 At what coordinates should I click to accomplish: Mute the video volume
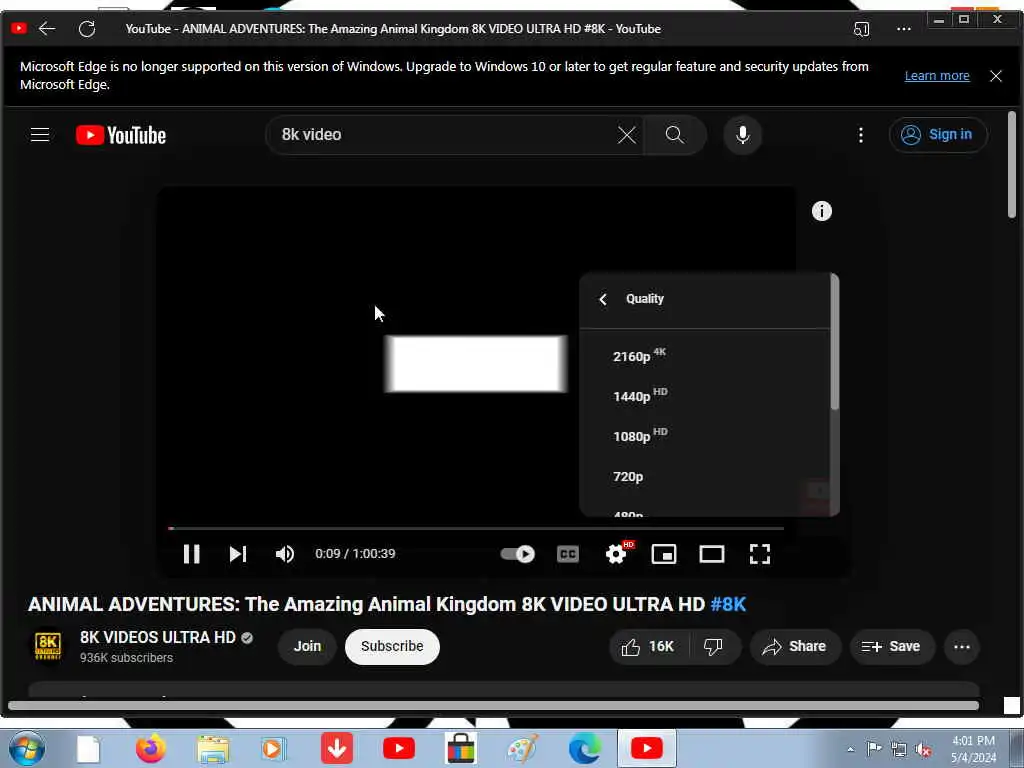click(285, 554)
